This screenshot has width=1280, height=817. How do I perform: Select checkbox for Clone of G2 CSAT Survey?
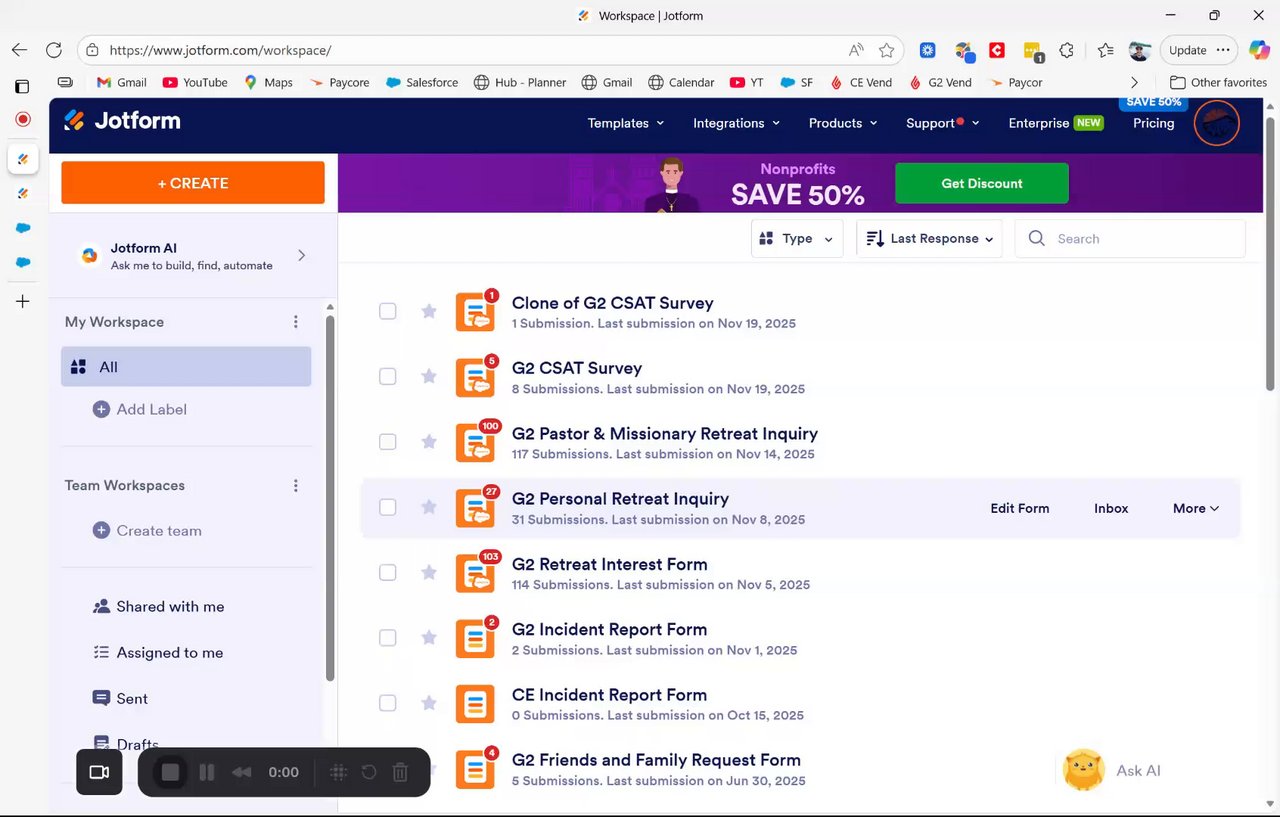tap(387, 311)
